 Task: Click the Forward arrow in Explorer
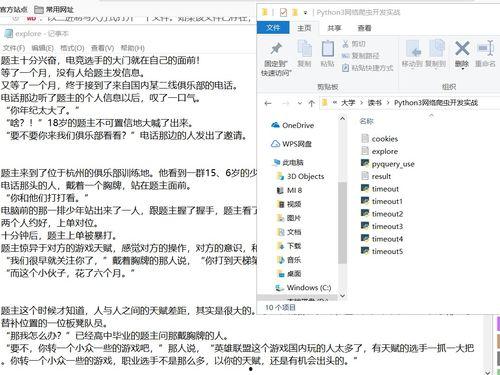286,103
